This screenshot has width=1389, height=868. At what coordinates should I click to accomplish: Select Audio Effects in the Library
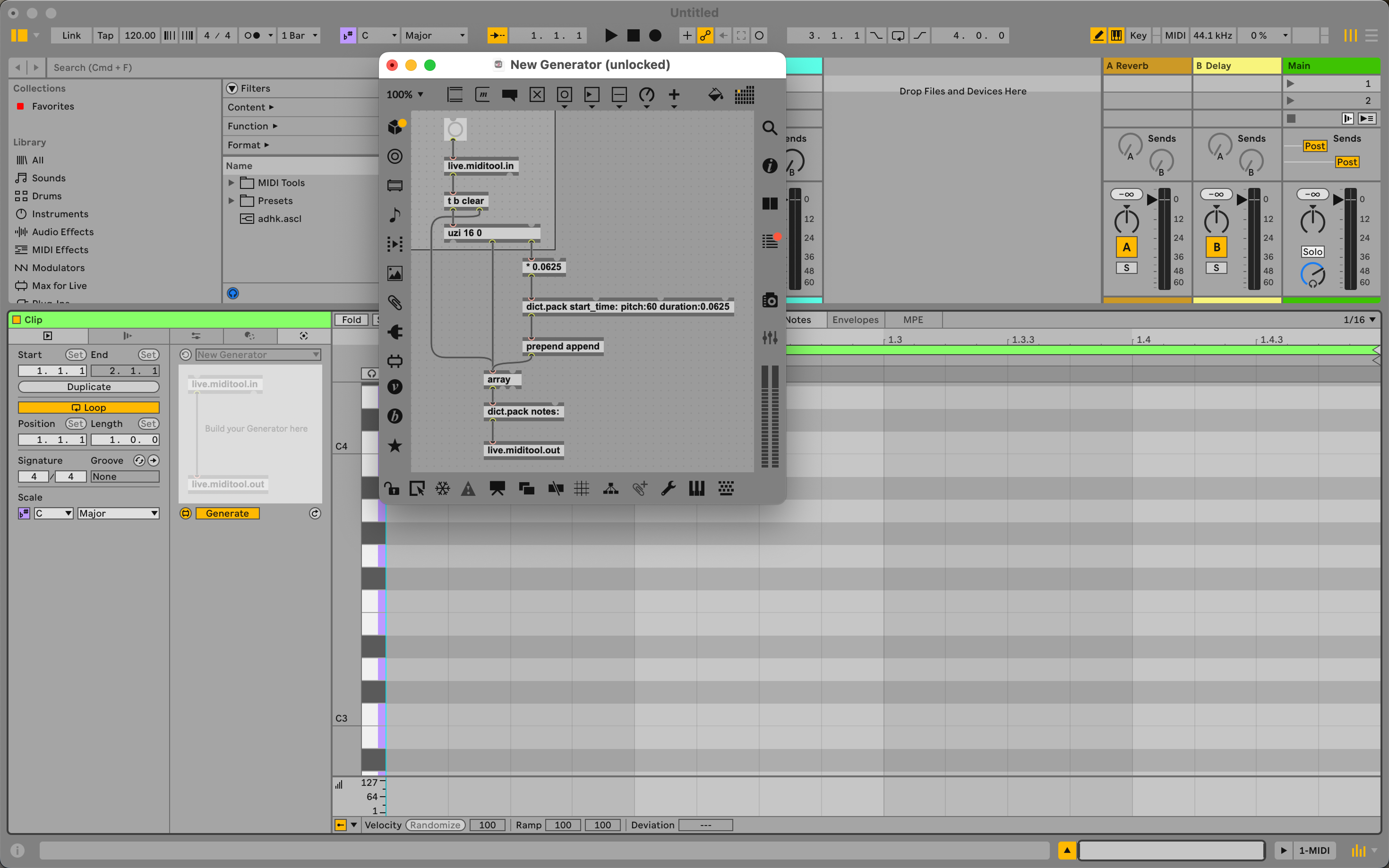point(63,232)
